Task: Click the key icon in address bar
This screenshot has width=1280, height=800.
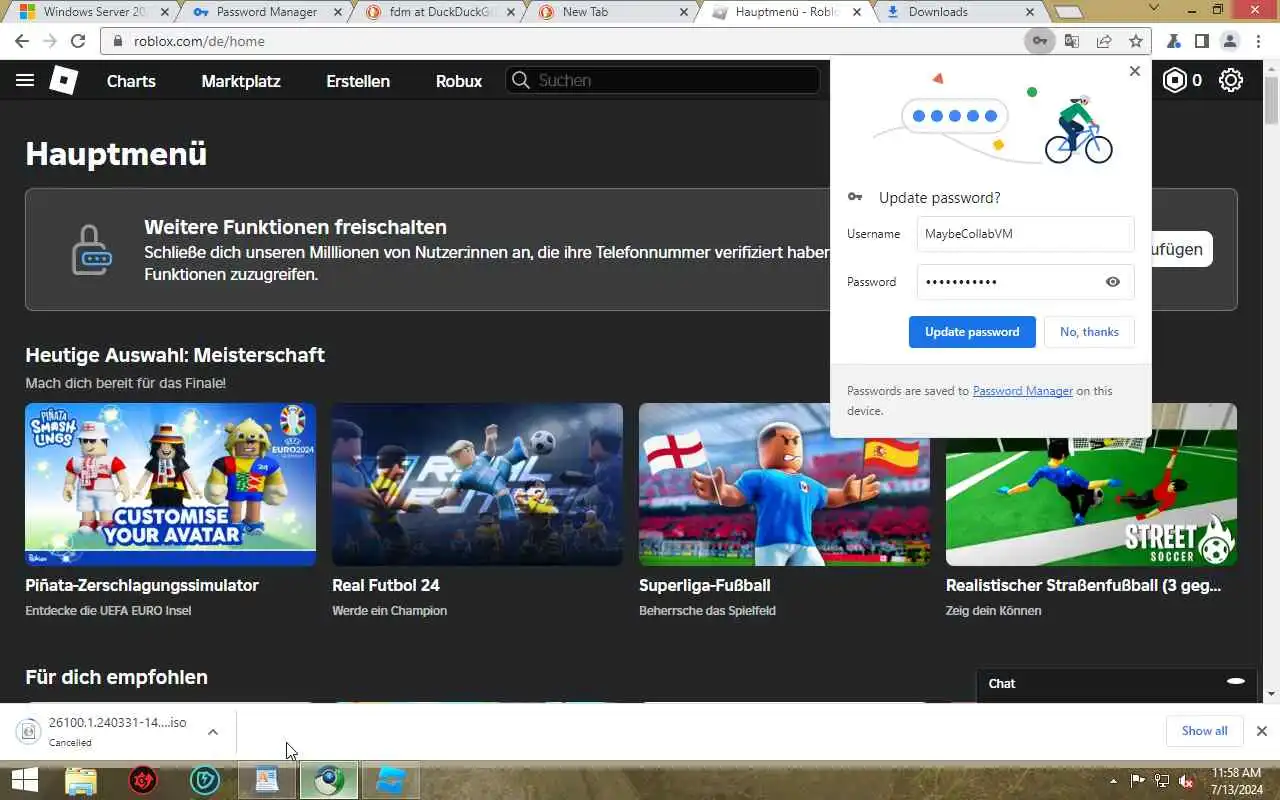Action: (1040, 41)
